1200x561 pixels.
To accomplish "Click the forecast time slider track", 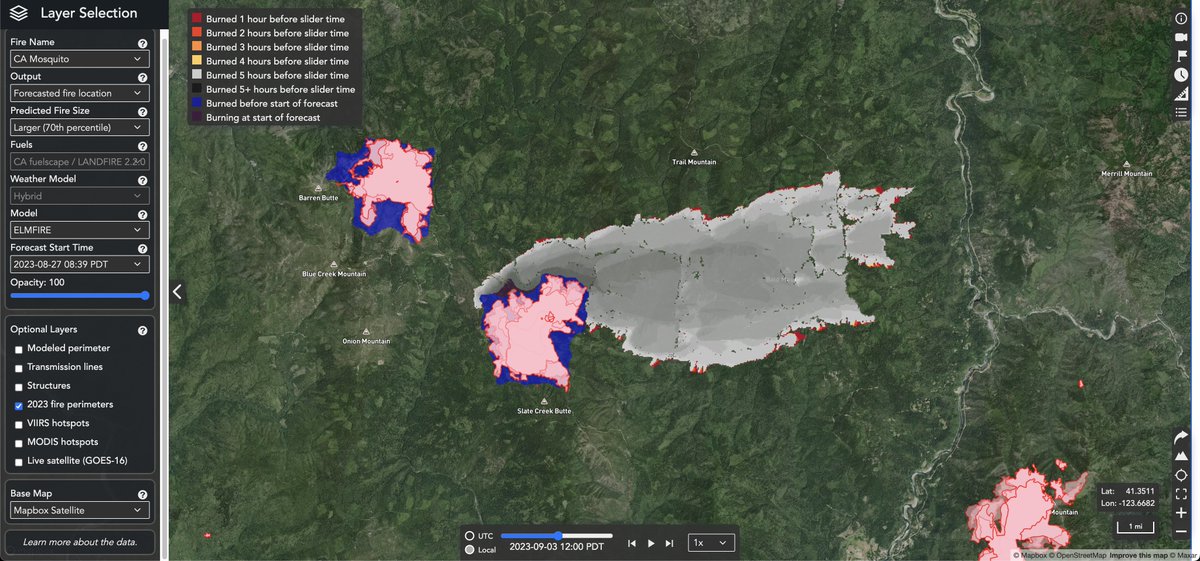I will [x=557, y=536].
